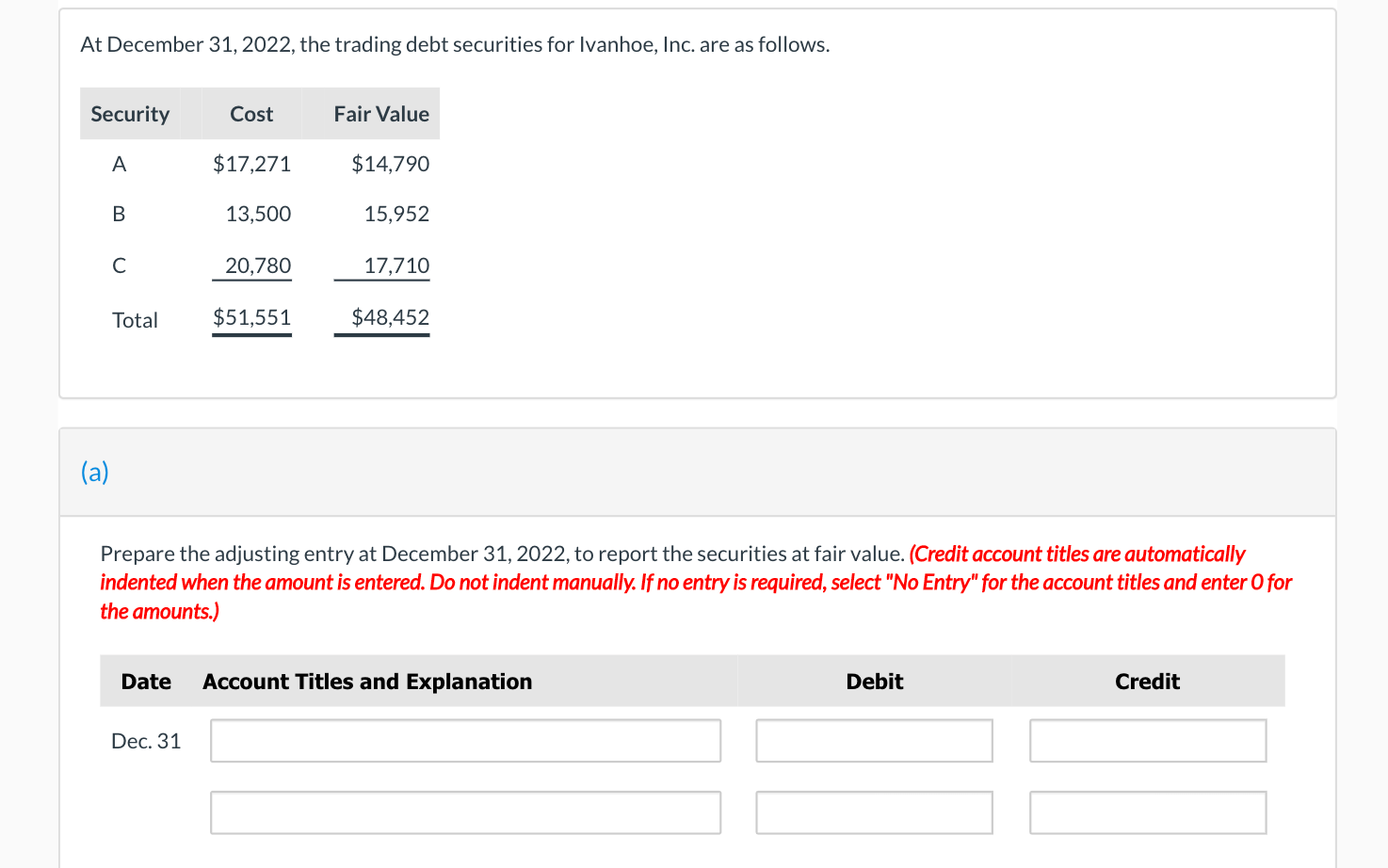
Task: Click the 'Prepare the adjusting entry' instruction
Action: click(502, 554)
